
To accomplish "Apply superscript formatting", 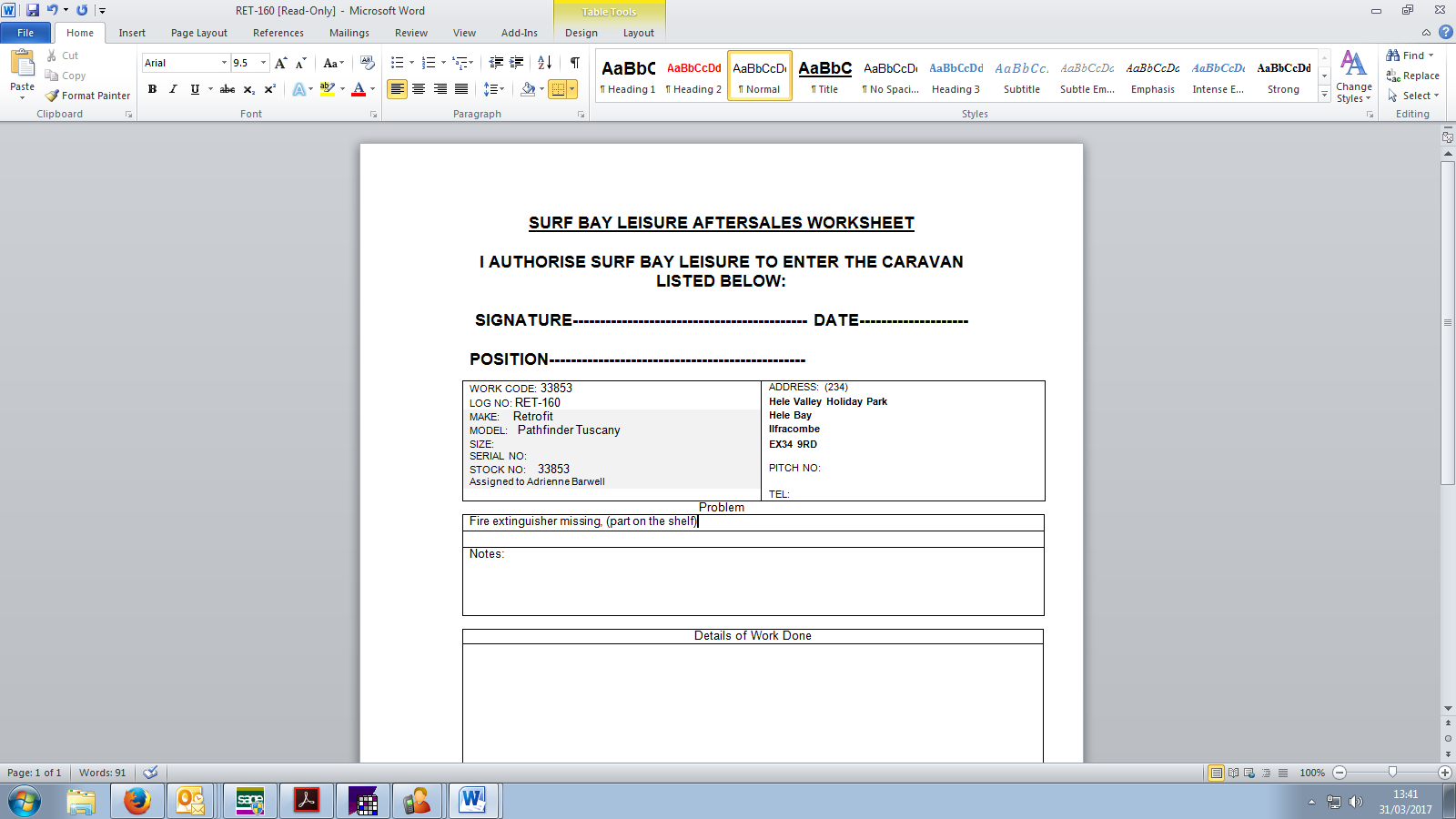I will pyautogui.click(x=269, y=89).
